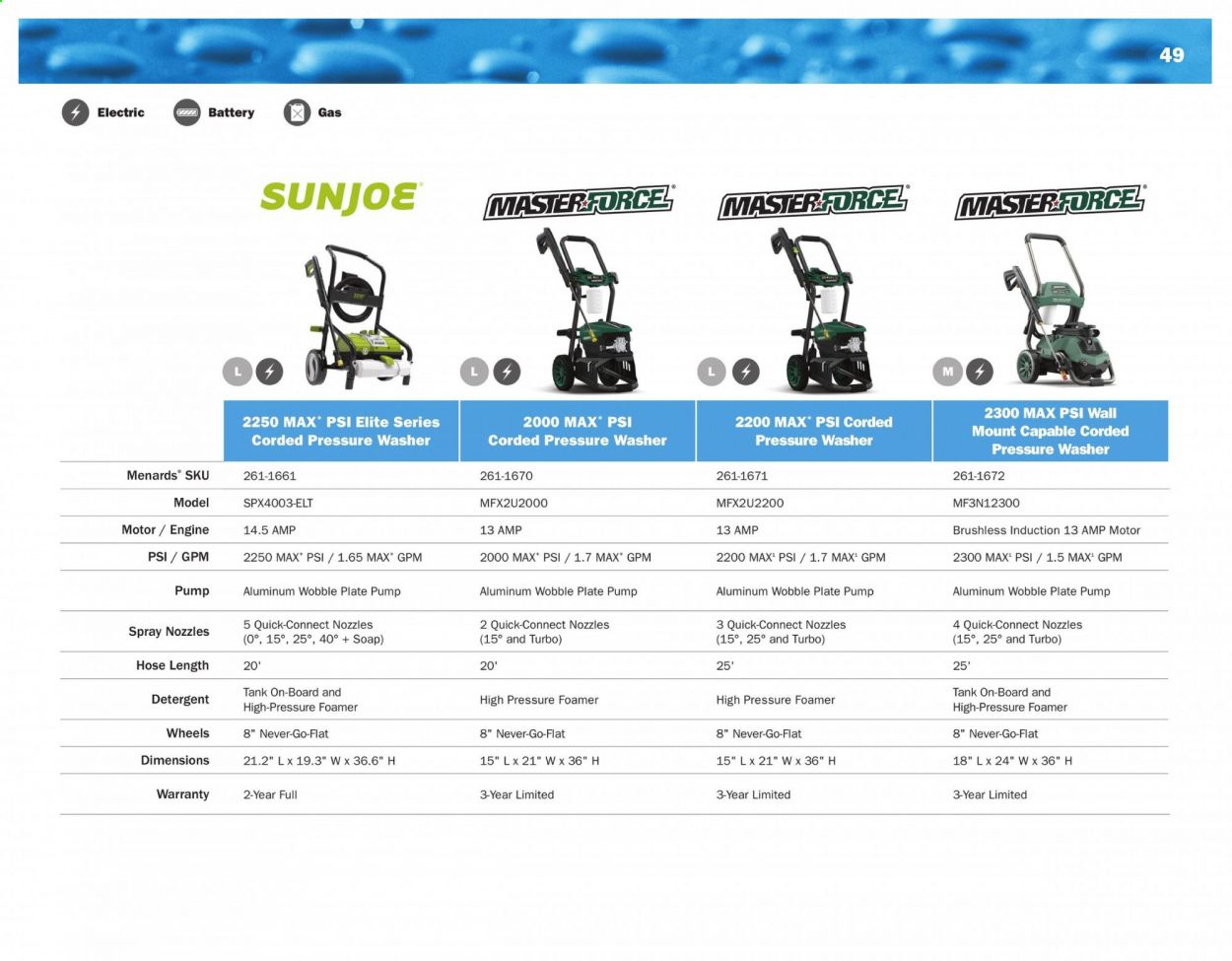Select the Masterforce 2300 MAX wall mount washer image
Image resolution: width=1232 pixels, height=961 pixels.
1058,310
